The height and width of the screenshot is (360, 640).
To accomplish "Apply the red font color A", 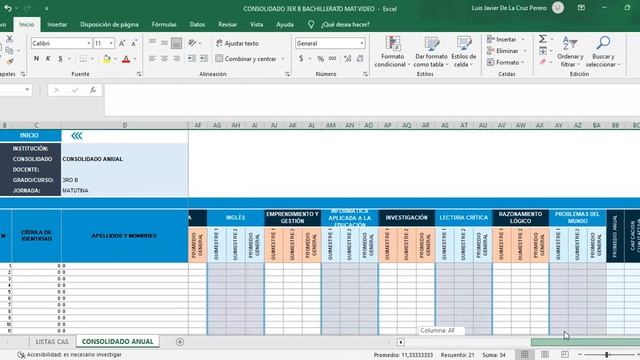I will (x=126, y=59).
